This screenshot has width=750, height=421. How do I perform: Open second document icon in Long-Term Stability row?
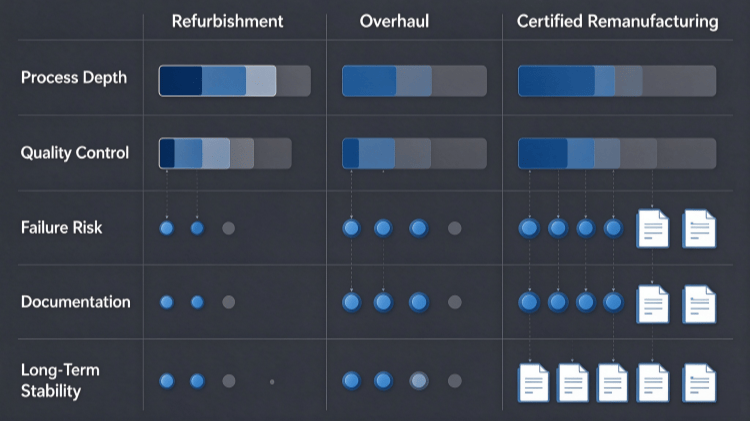[x=573, y=383]
